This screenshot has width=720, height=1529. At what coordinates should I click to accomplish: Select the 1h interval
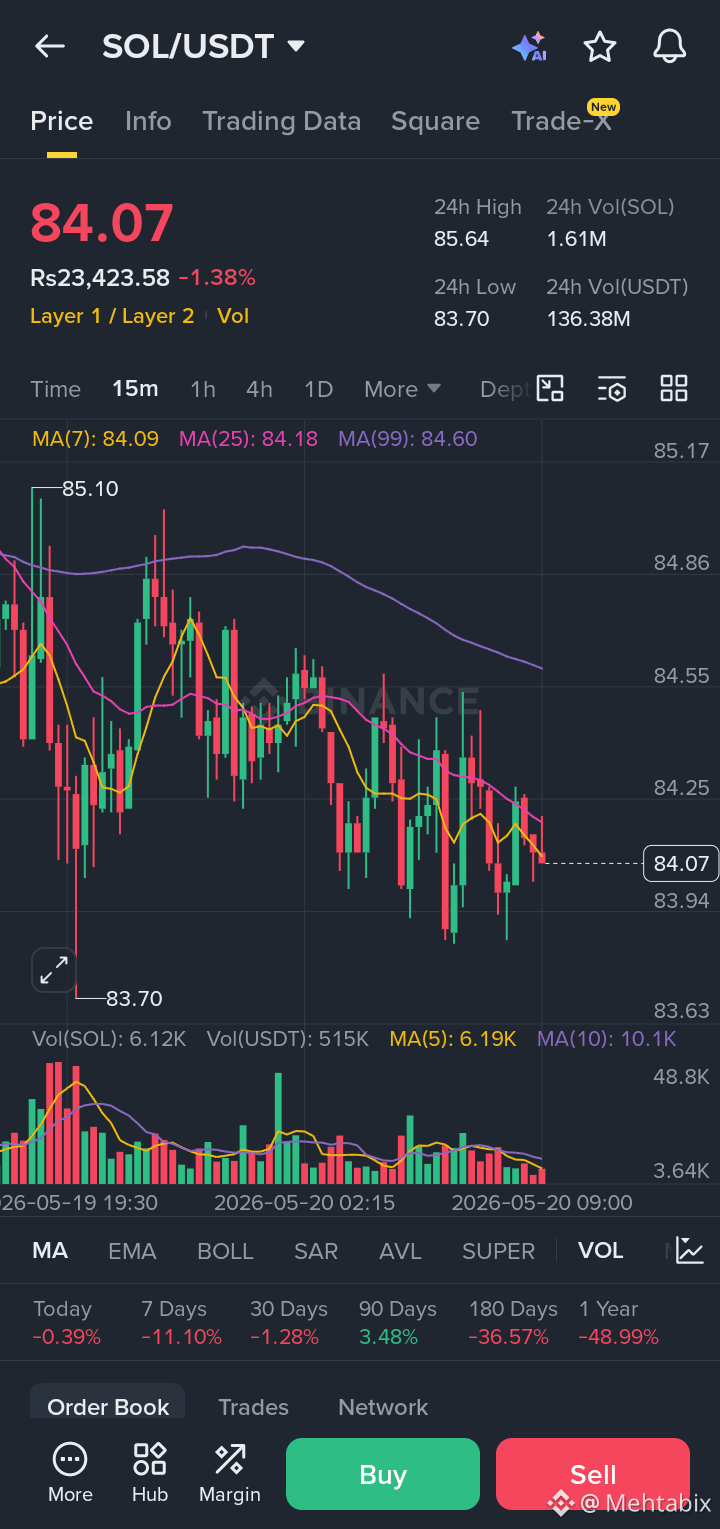[x=203, y=389]
